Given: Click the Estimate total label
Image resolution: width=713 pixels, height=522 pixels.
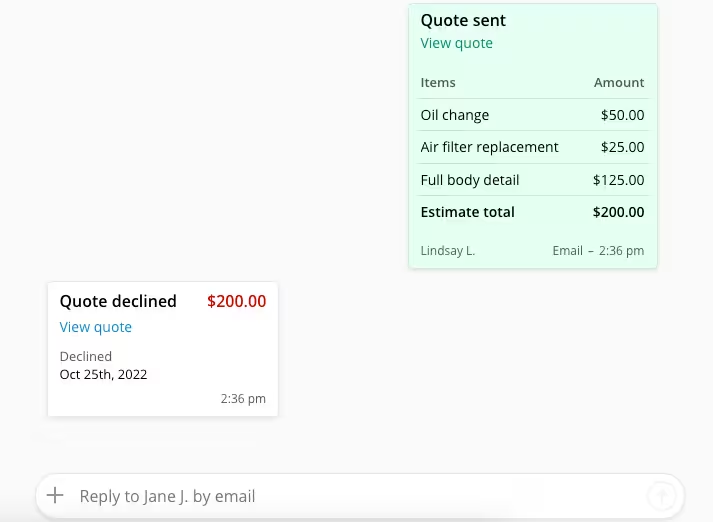Looking at the screenshot, I should tap(467, 212).
